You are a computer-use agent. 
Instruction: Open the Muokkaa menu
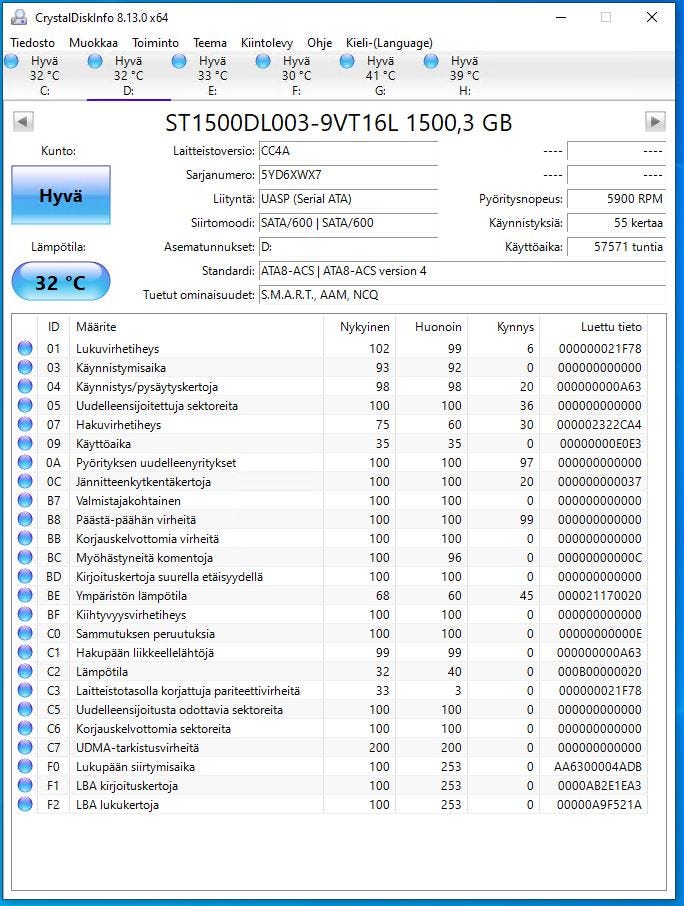[x=93, y=43]
